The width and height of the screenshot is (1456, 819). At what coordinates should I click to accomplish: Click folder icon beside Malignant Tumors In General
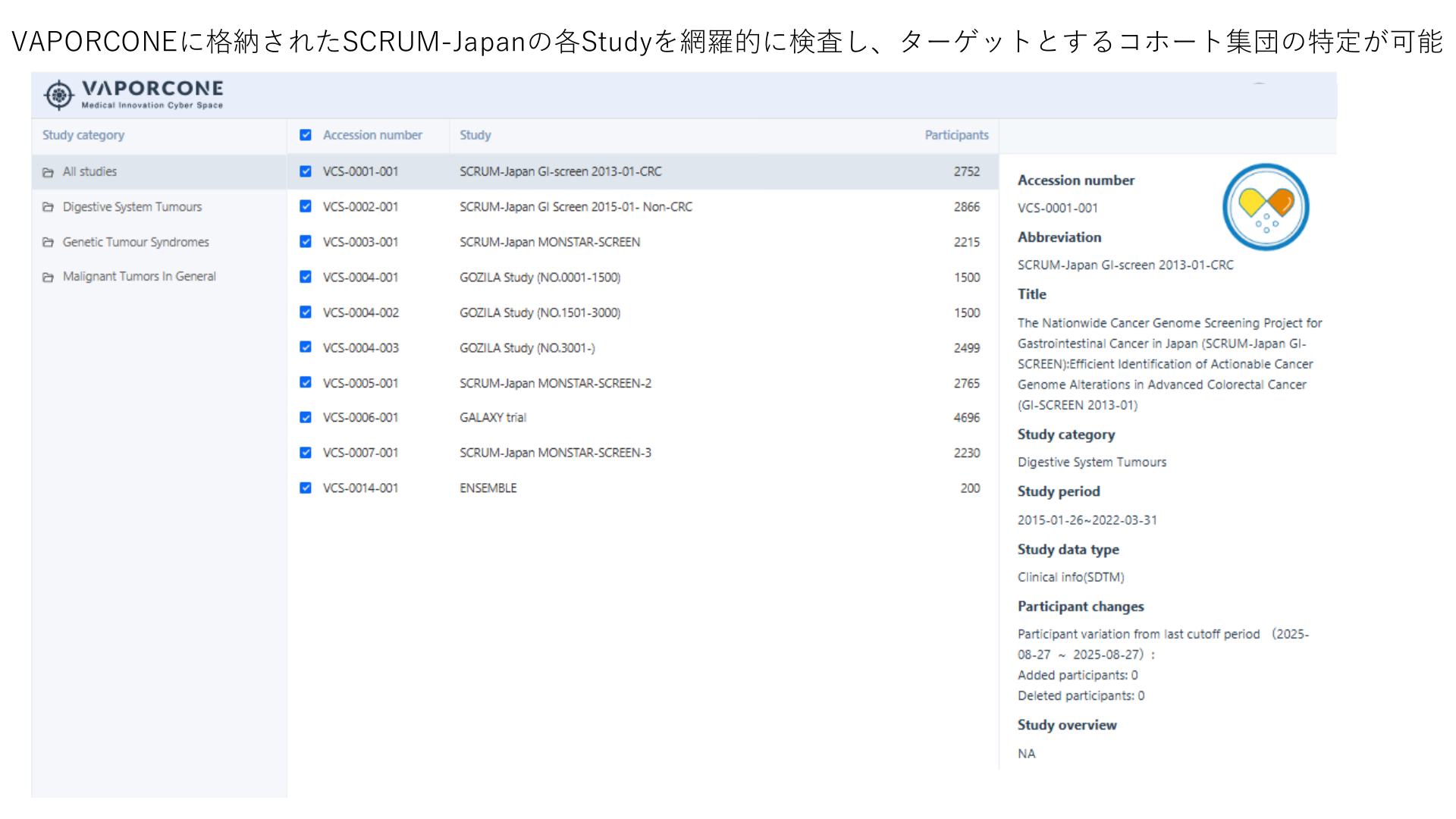(48, 277)
